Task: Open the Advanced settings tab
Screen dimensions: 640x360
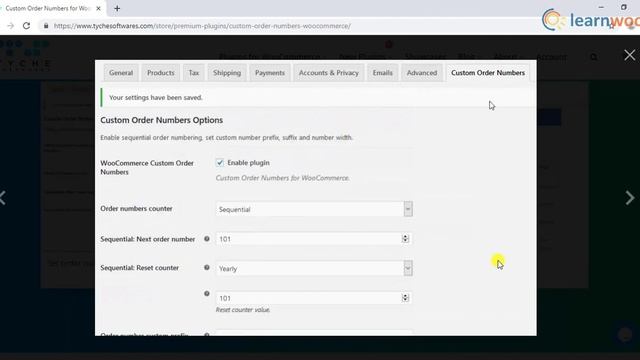Action: point(422,73)
